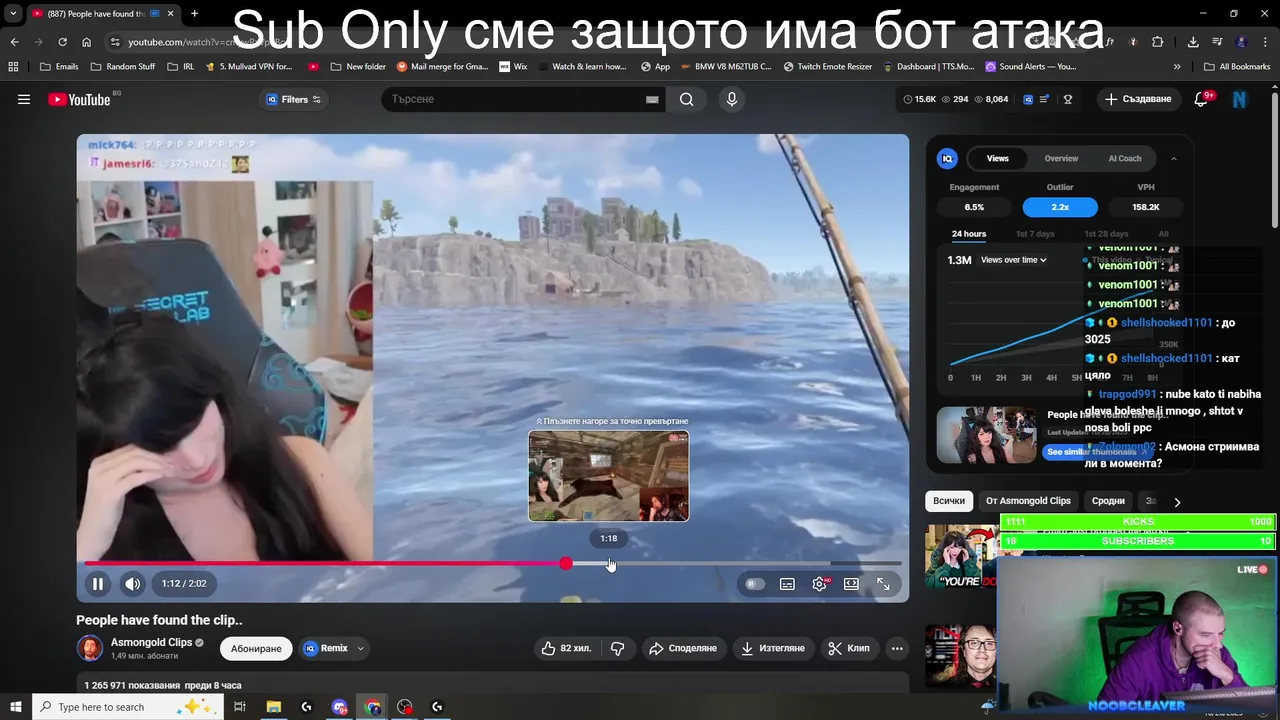Click the vidIQ panel logo icon
The height and width of the screenshot is (720, 1280).
[x=947, y=158]
